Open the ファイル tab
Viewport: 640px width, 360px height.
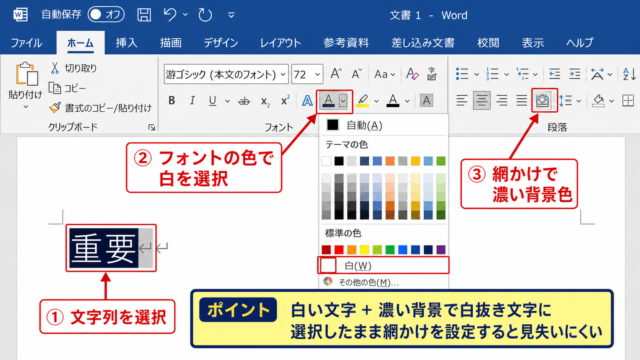click(x=26, y=43)
